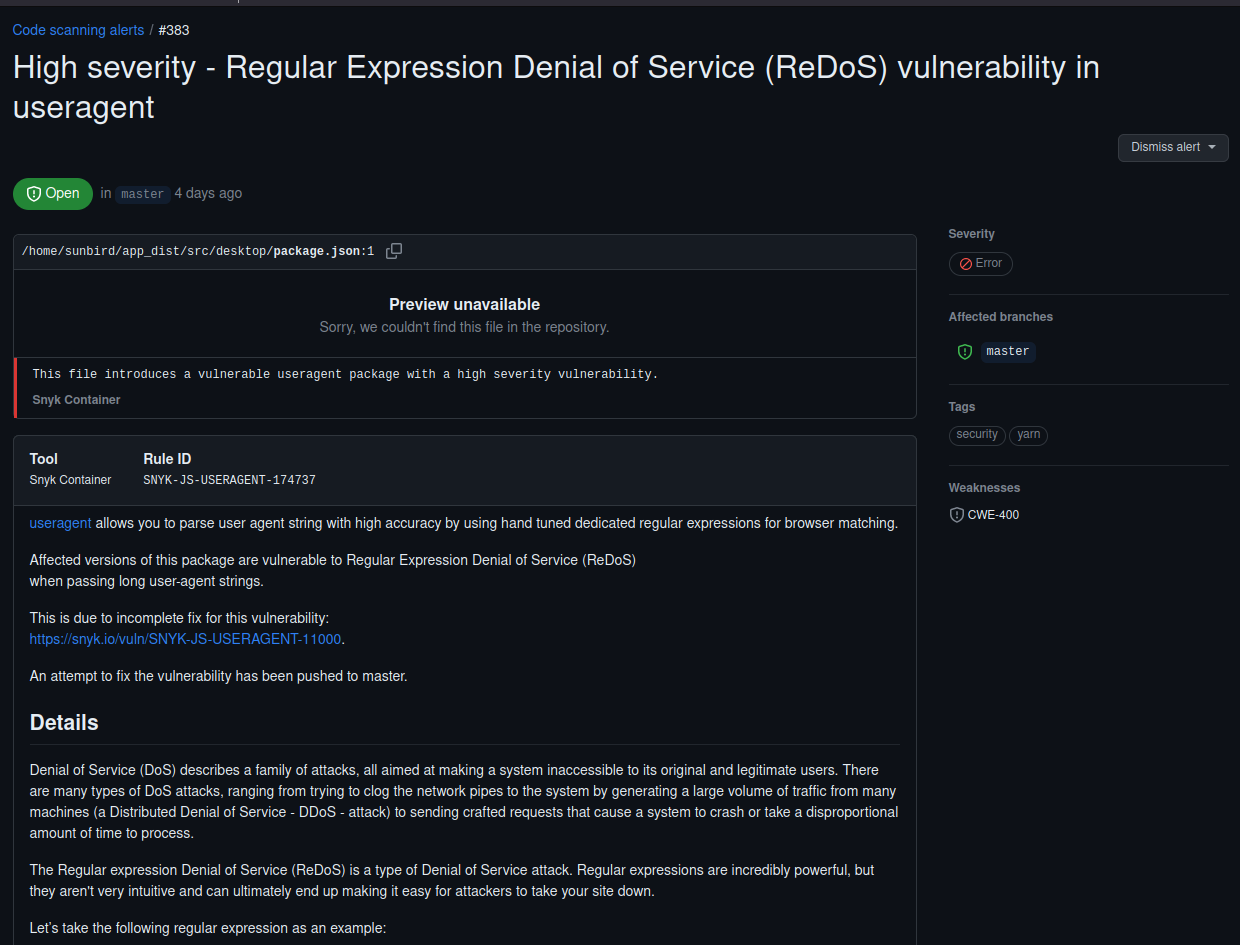Image resolution: width=1240 pixels, height=945 pixels.
Task: Click the shield icon next to CWE-400
Action: tap(956, 514)
